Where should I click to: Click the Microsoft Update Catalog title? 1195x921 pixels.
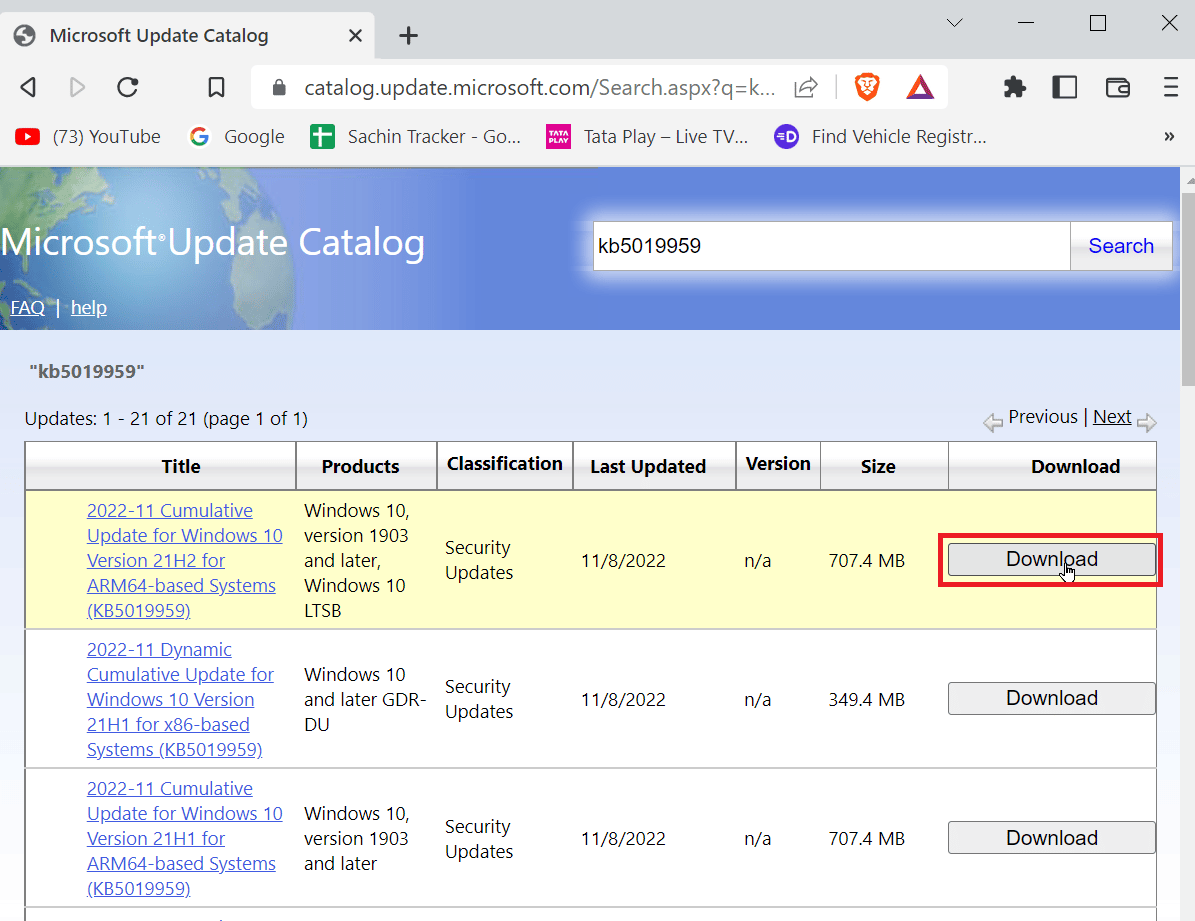point(213,242)
